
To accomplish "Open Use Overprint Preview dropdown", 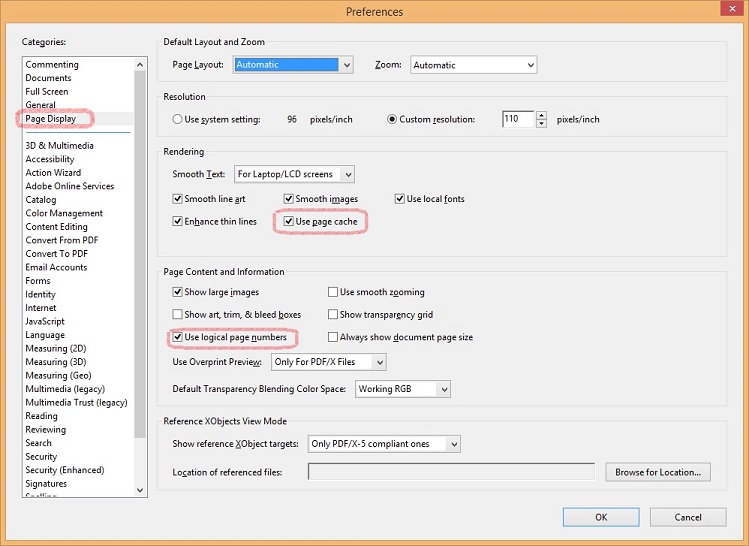I will pyautogui.click(x=328, y=362).
